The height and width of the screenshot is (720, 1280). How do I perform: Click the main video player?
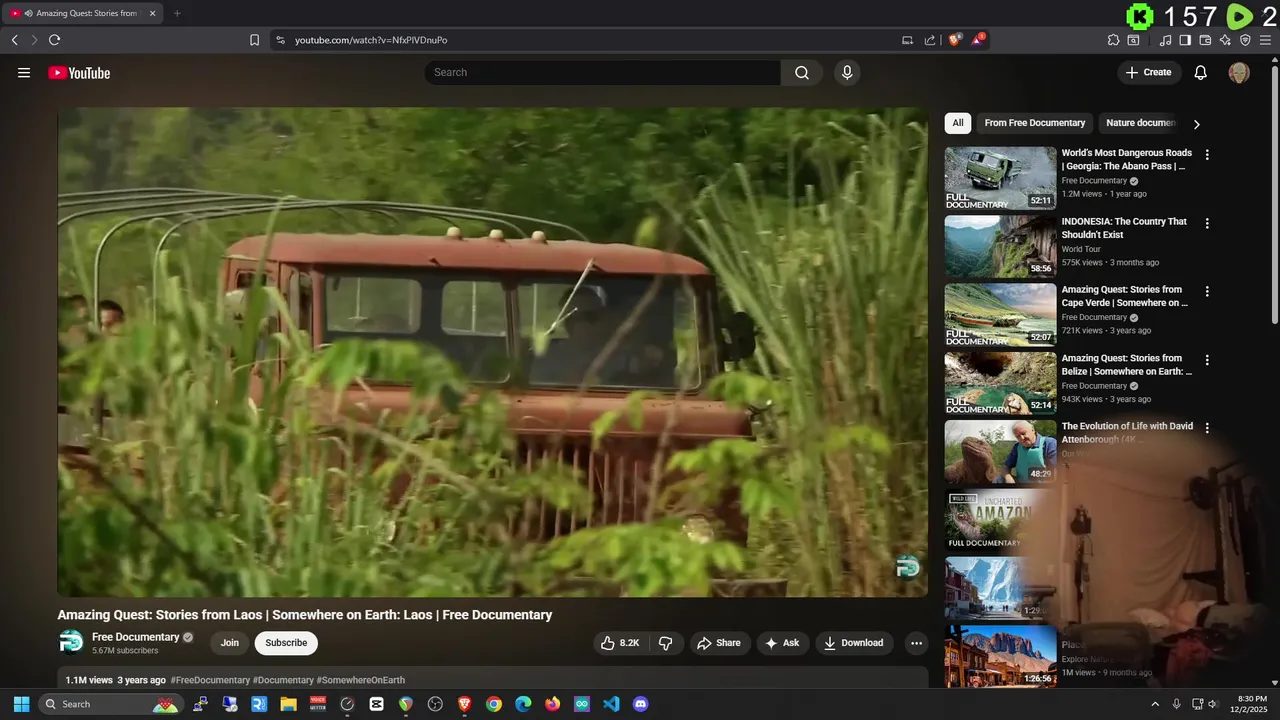tap(492, 352)
